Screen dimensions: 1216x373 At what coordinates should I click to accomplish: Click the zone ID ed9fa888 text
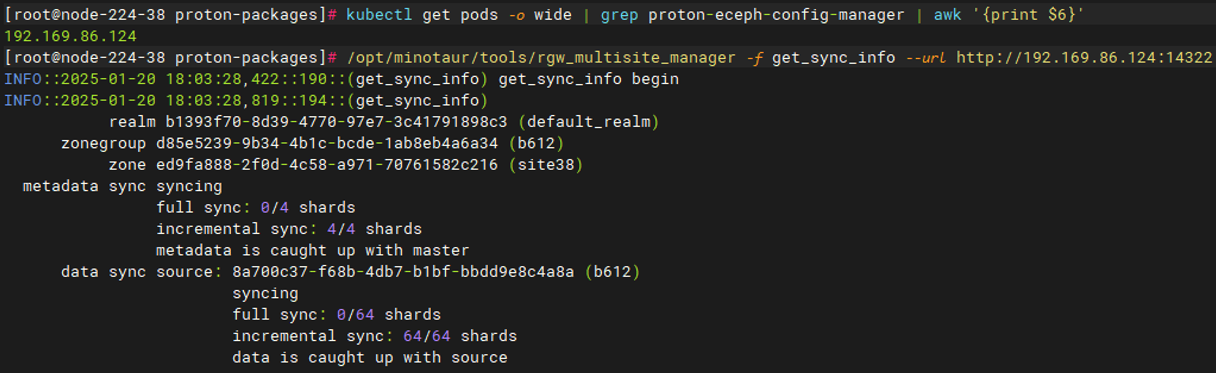(x=326, y=164)
